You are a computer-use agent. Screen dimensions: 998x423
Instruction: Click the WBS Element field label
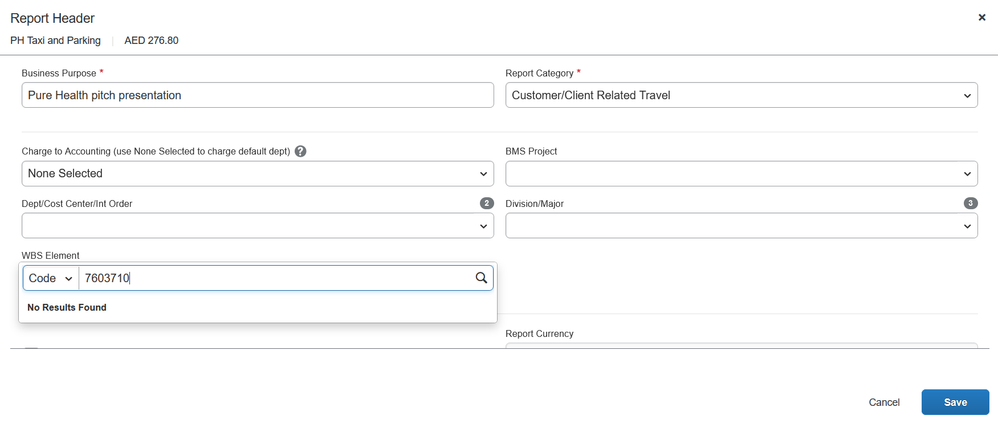click(x=51, y=256)
